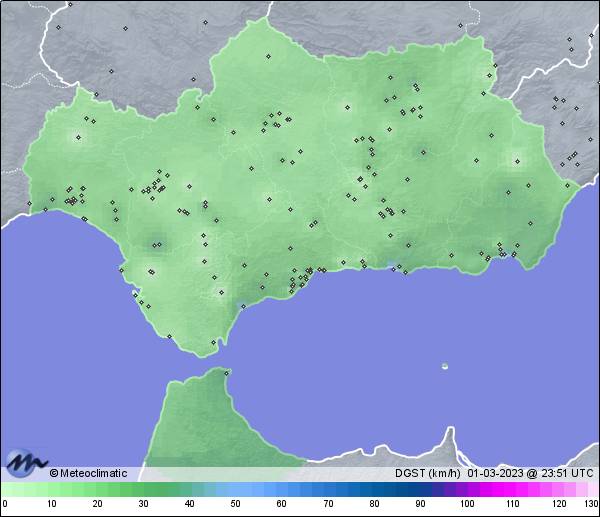Click the Meteoclimatic wave logo
This screenshot has width=600, height=517.
24,462
